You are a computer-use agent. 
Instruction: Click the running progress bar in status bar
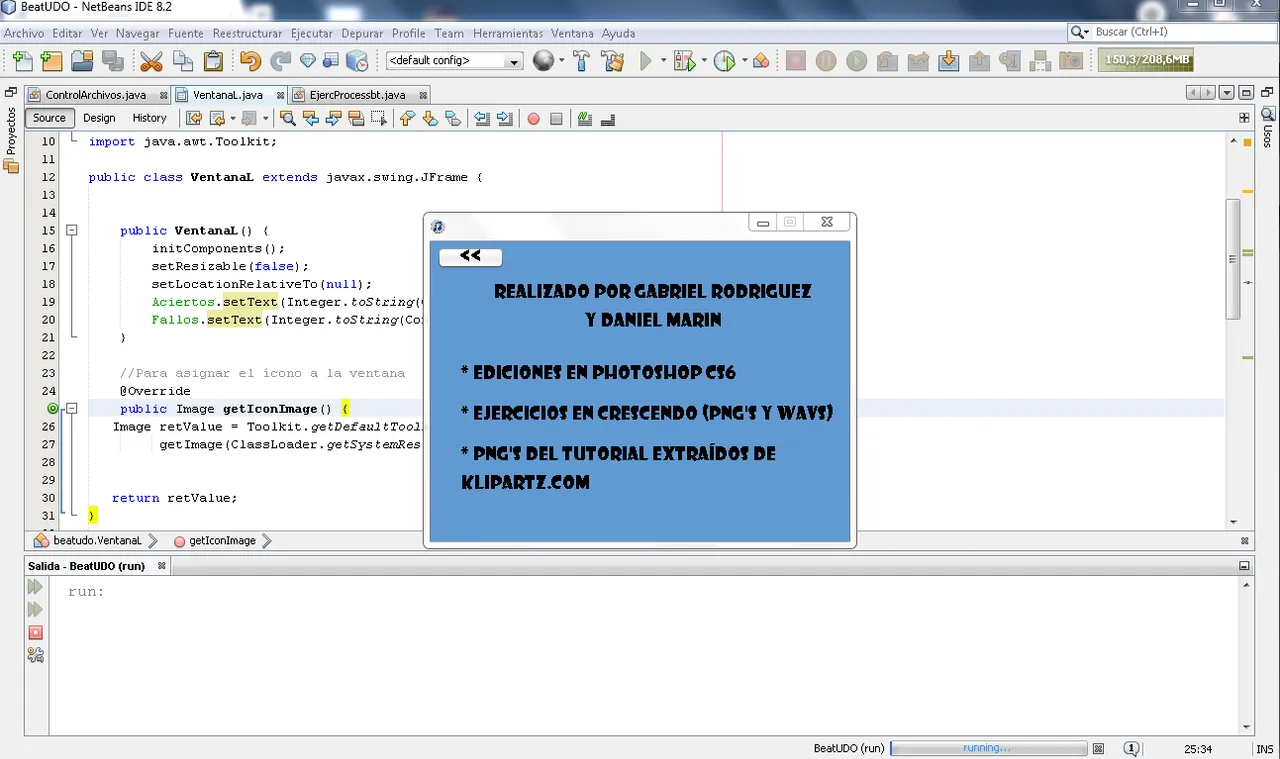click(x=988, y=748)
